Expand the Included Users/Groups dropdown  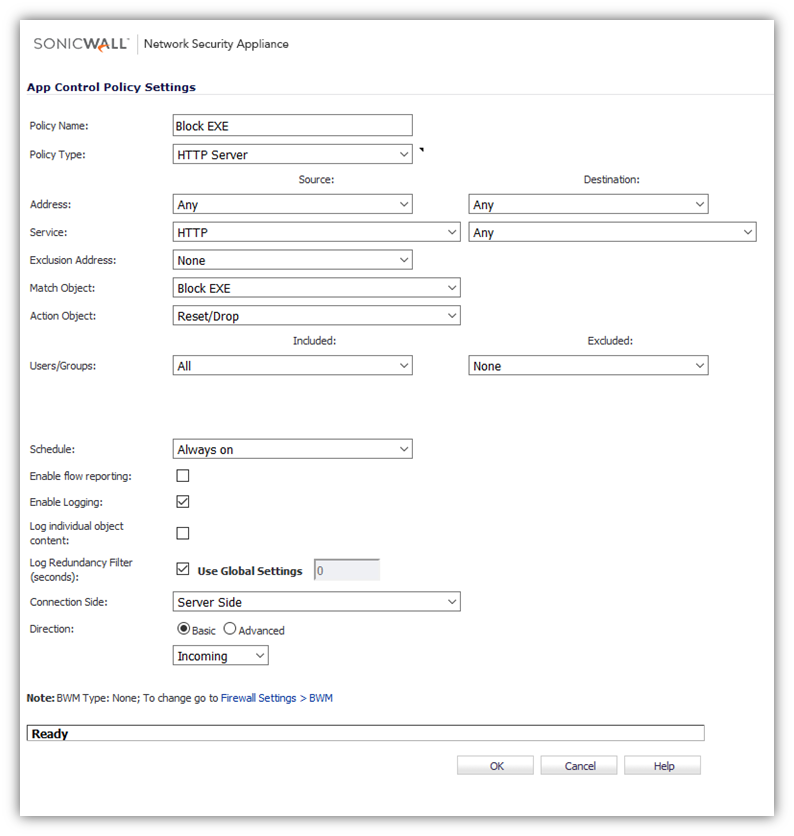click(292, 367)
